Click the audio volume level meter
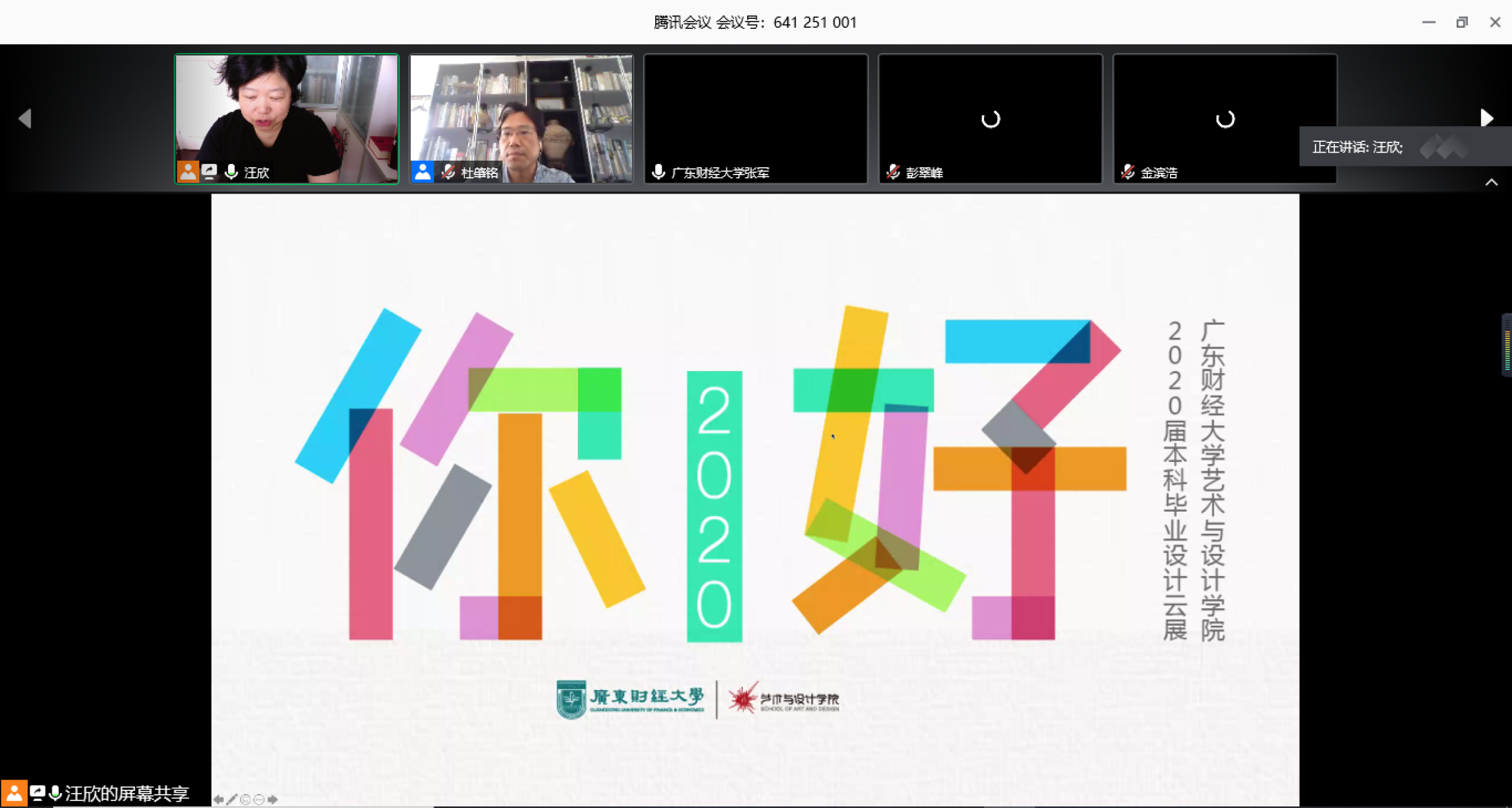 point(1506,345)
